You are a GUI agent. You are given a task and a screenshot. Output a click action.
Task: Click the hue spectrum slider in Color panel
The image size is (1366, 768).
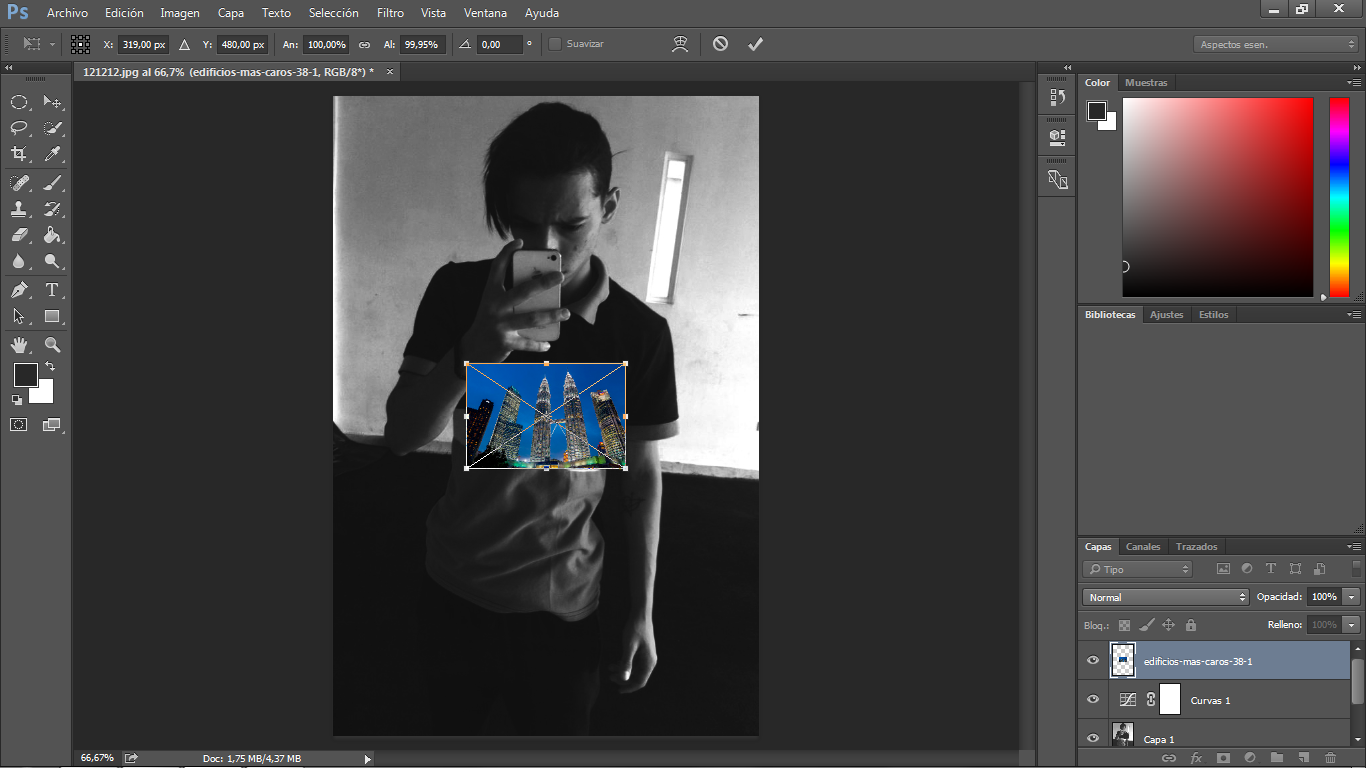[1339, 197]
